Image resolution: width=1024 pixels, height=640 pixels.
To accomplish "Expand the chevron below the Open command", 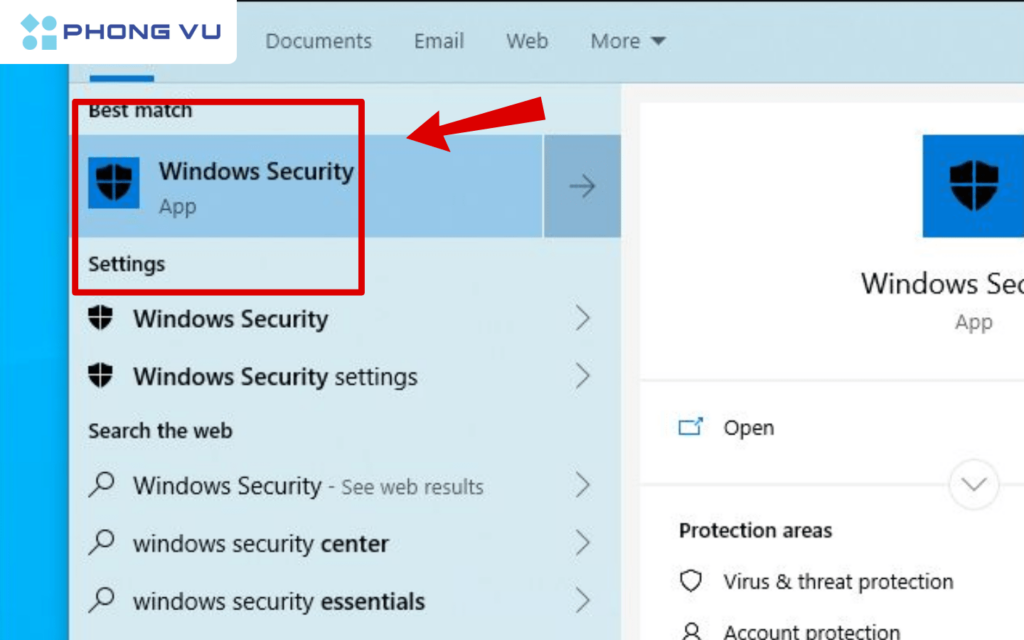I will coord(973,484).
